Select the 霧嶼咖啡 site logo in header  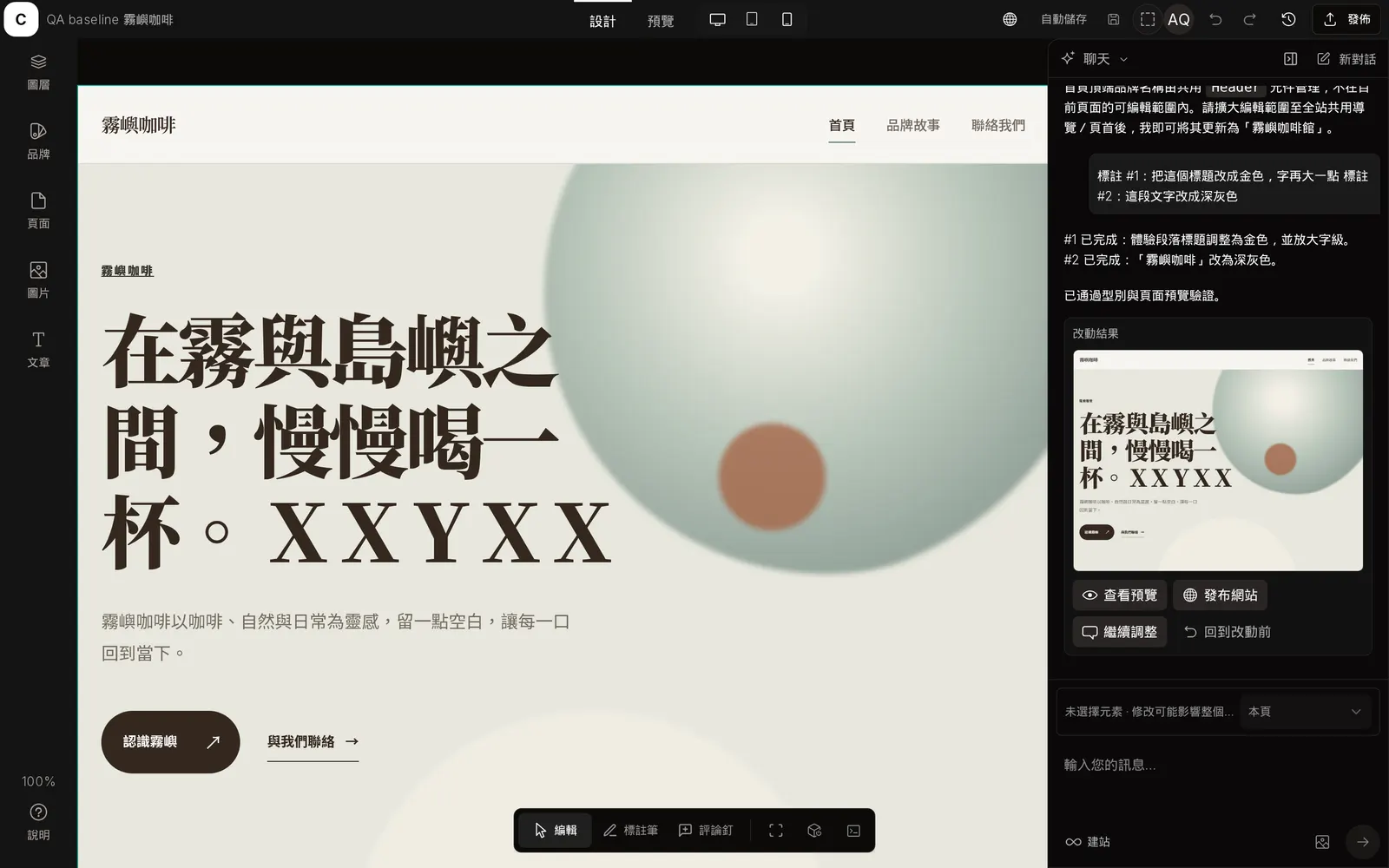pos(138,126)
